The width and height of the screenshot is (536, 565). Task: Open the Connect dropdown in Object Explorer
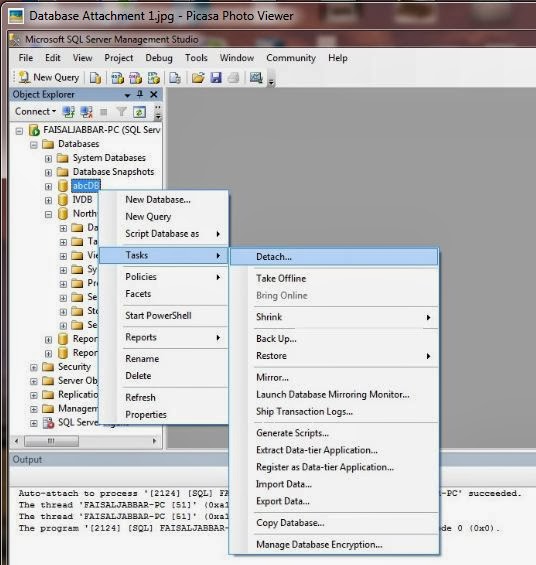(x=35, y=111)
